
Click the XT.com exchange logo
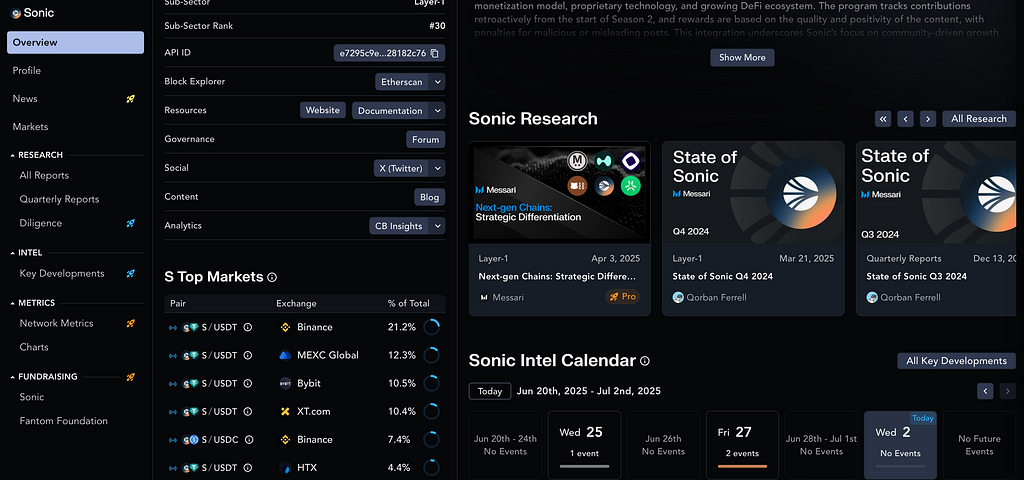click(x=285, y=411)
